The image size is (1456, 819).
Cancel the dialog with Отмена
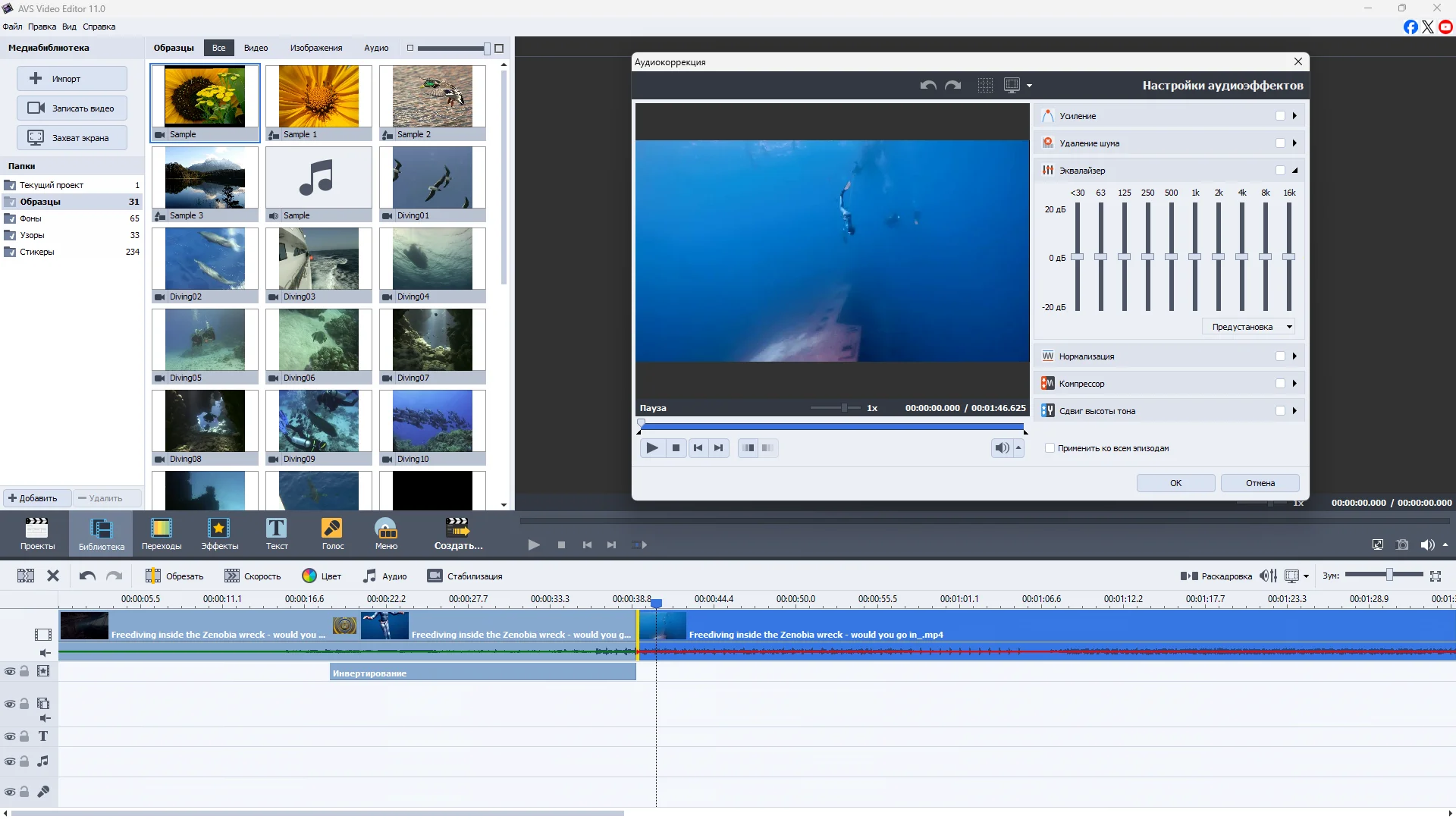click(x=1260, y=483)
